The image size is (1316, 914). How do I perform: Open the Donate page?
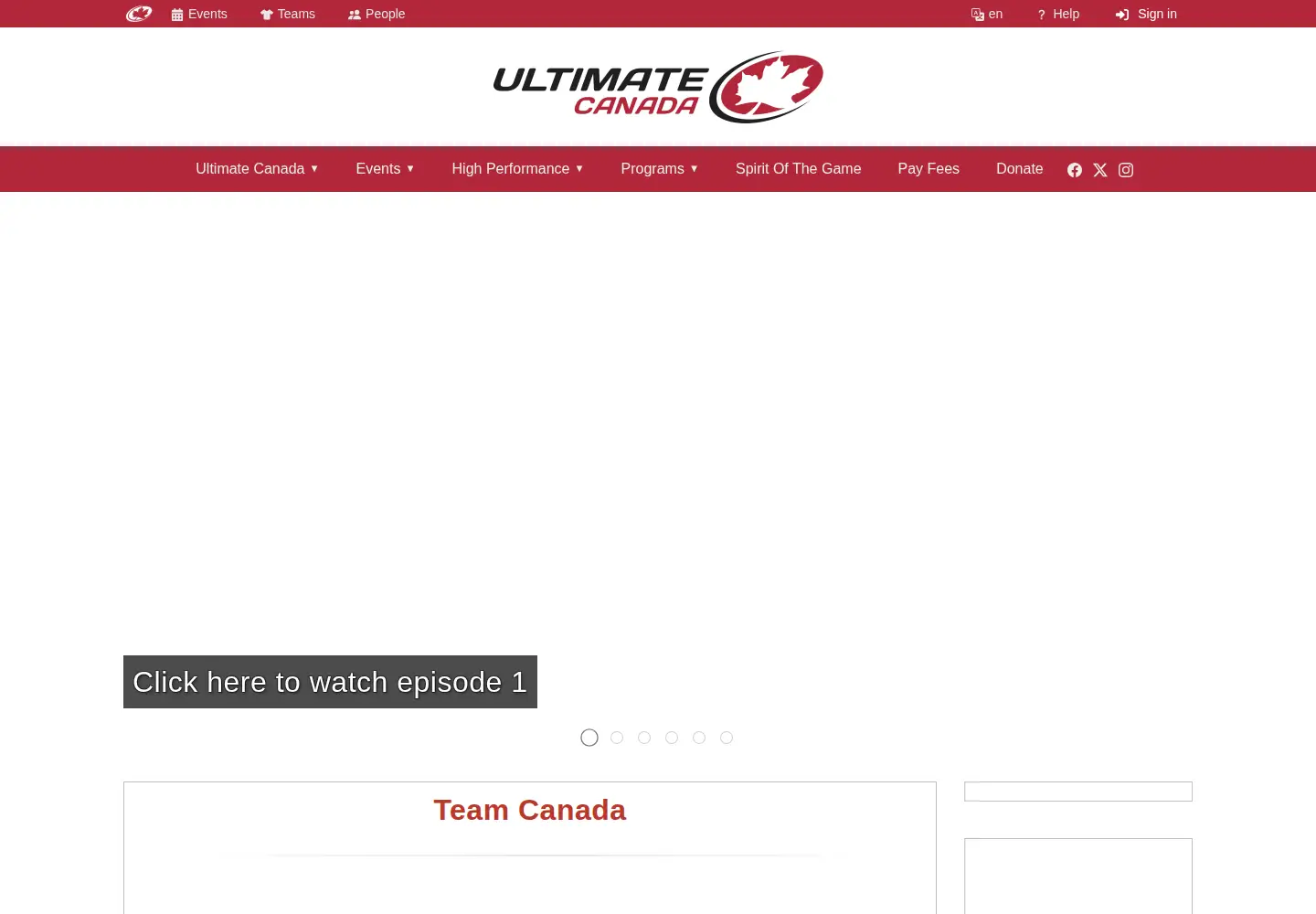point(1019,169)
